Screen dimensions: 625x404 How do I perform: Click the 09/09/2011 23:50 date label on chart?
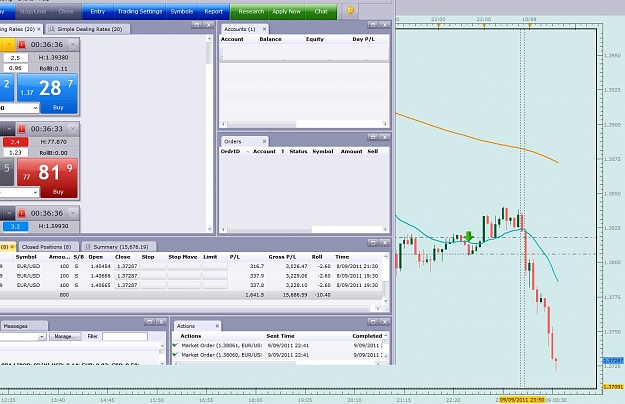pyautogui.click(x=522, y=400)
